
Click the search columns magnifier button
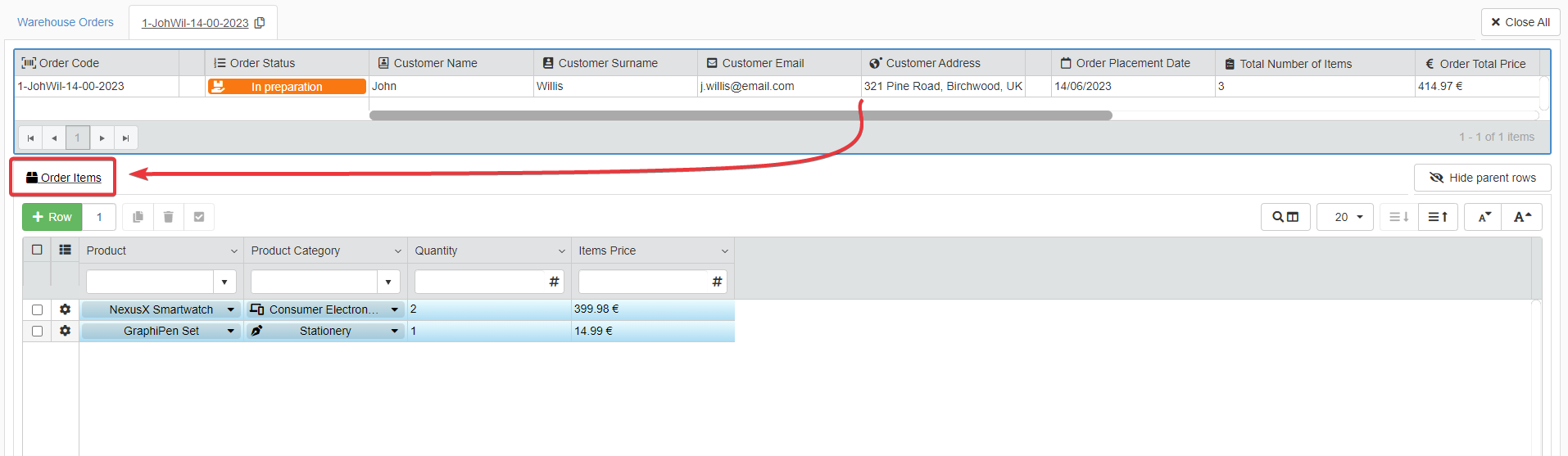[x=1285, y=217]
